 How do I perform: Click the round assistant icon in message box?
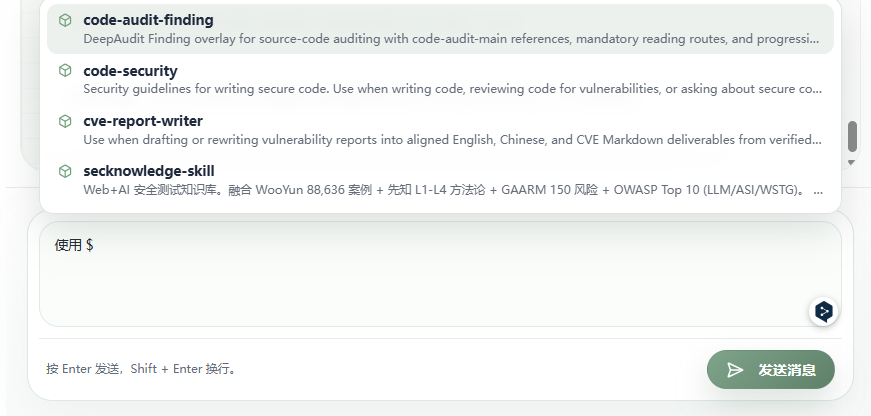tap(824, 311)
